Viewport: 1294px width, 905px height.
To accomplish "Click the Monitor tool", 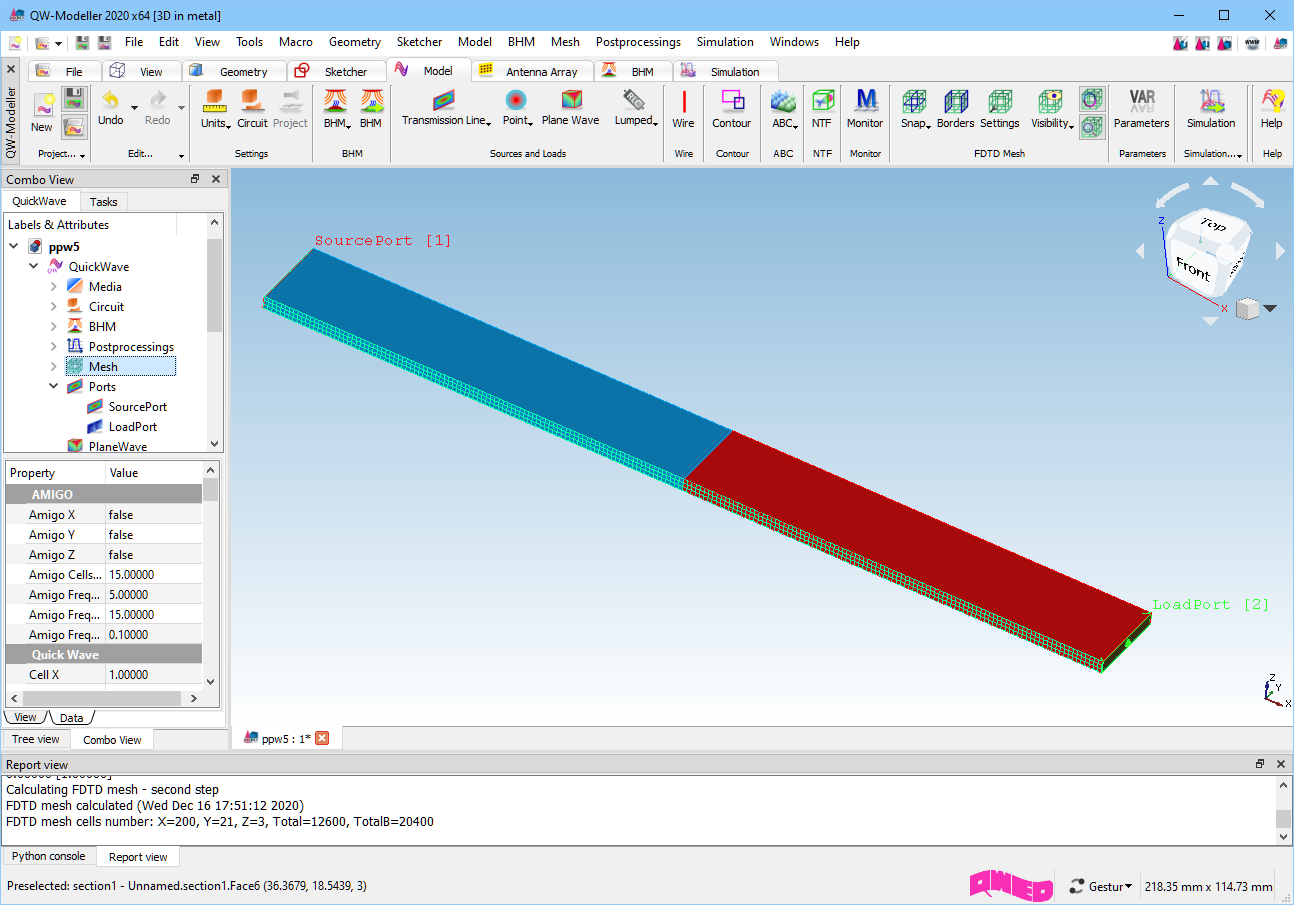I will coord(865,110).
